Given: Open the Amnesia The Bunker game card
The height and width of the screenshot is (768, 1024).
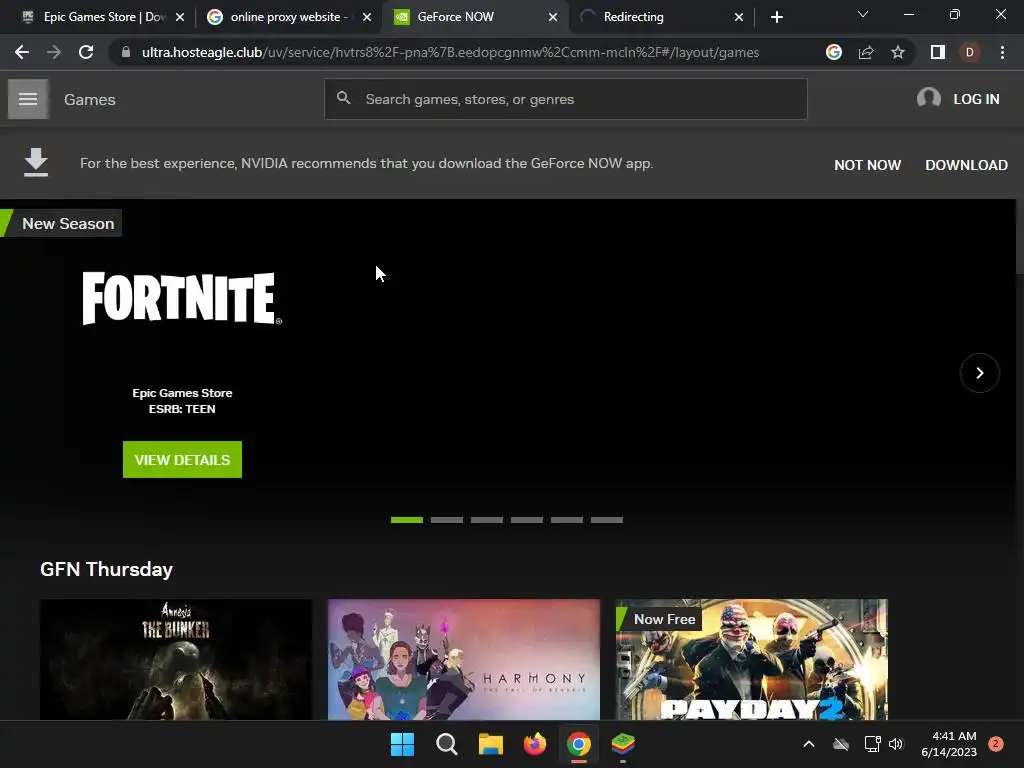Looking at the screenshot, I should point(176,660).
